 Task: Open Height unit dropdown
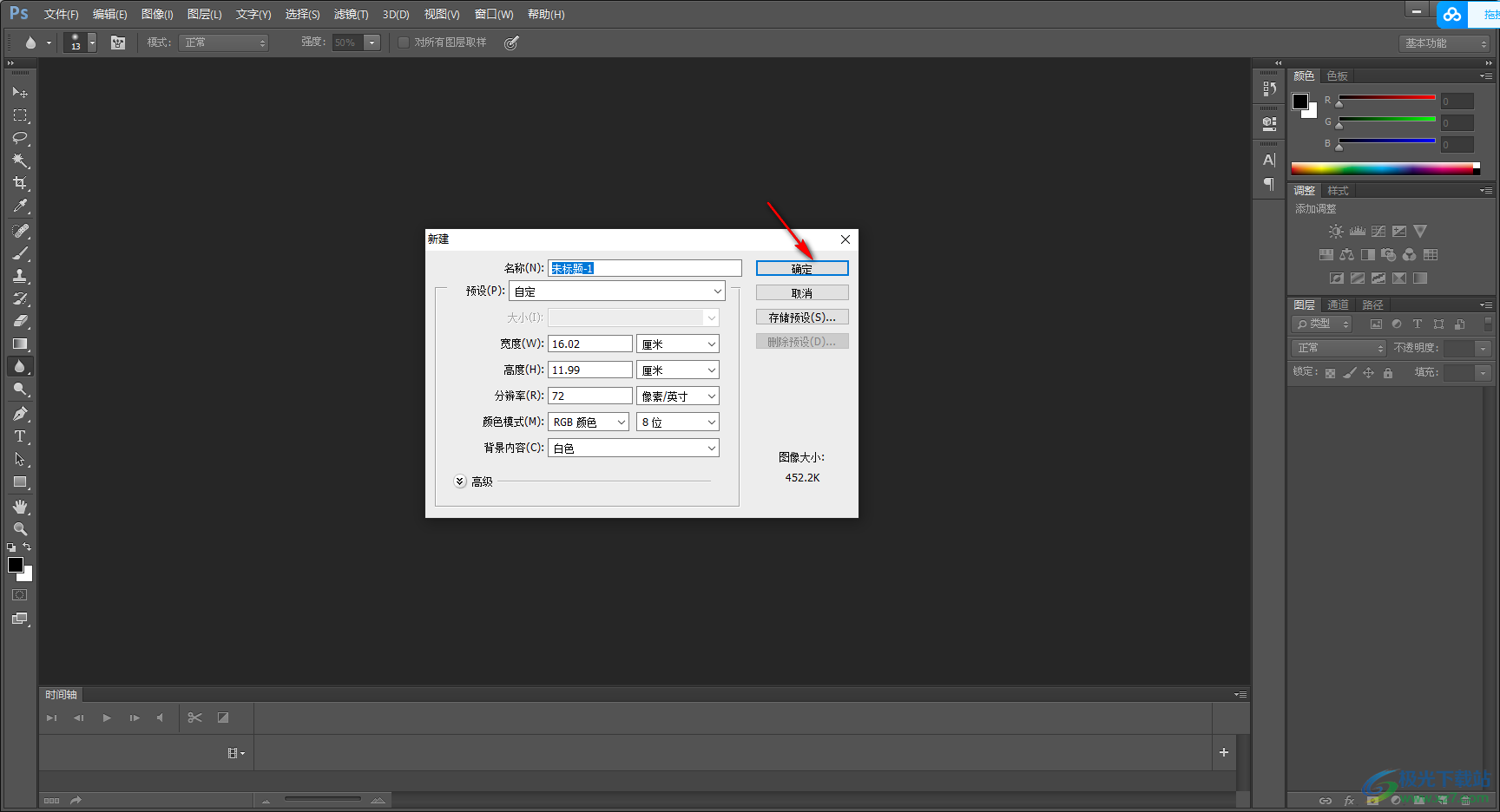678,370
